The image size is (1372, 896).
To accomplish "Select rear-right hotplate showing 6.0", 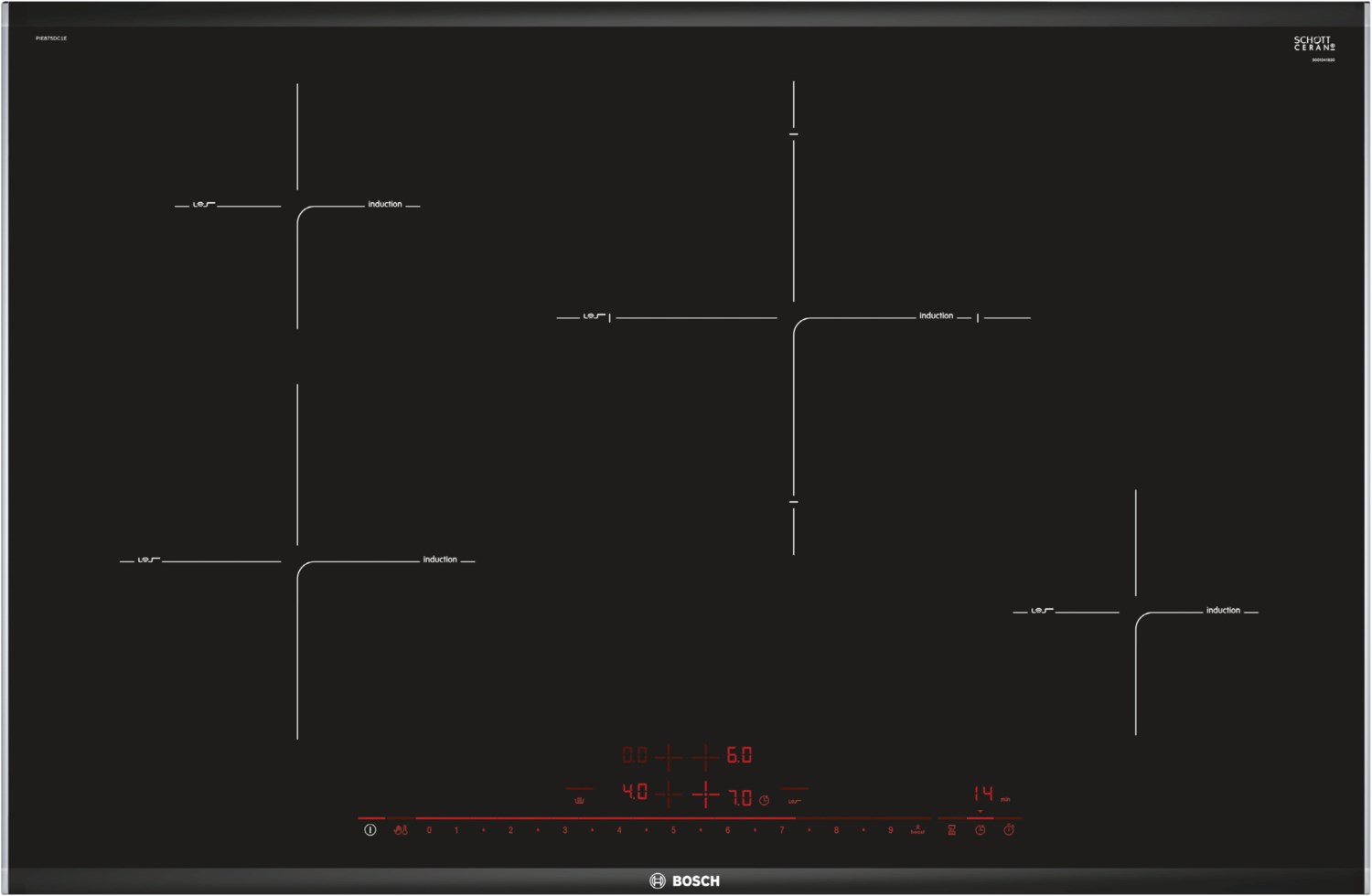I will click(739, 755).
